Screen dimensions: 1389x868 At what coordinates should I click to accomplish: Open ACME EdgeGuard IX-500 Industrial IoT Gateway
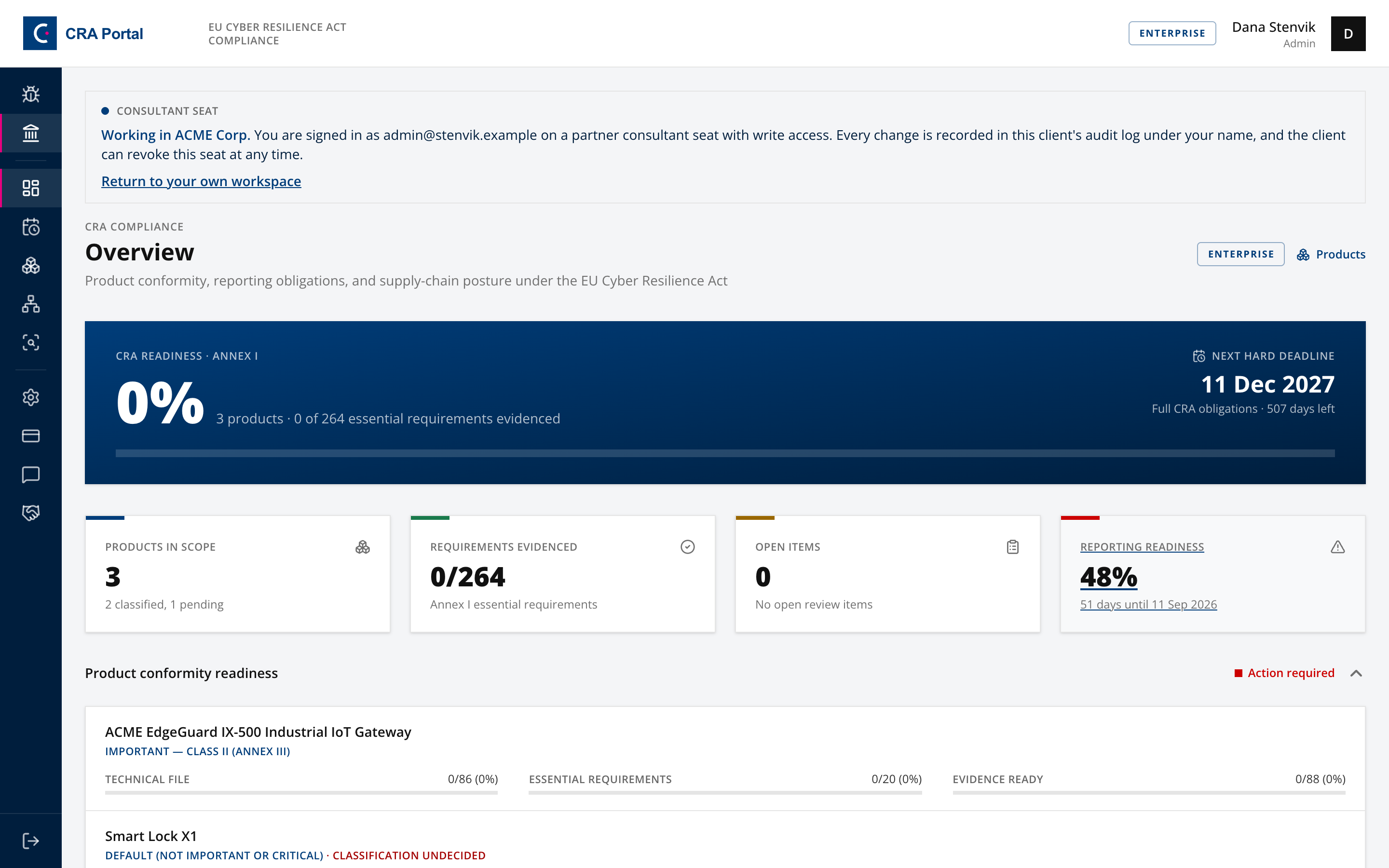point(258,732)
